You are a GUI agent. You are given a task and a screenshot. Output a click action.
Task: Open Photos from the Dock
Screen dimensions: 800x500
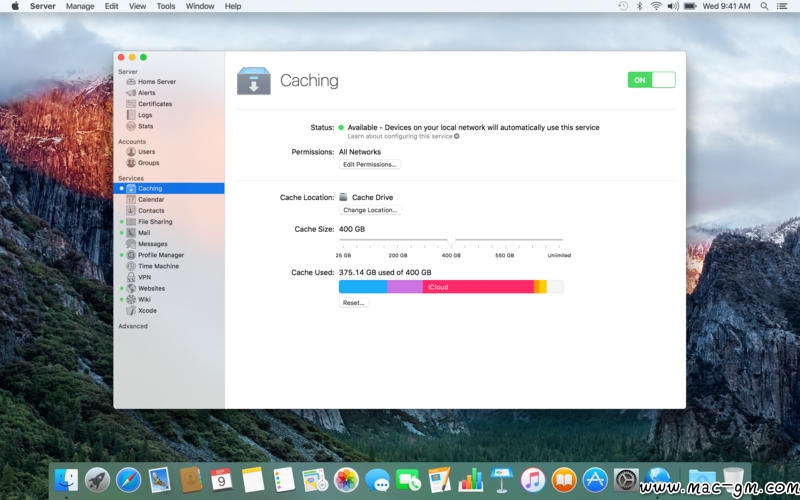pos(346,480)
